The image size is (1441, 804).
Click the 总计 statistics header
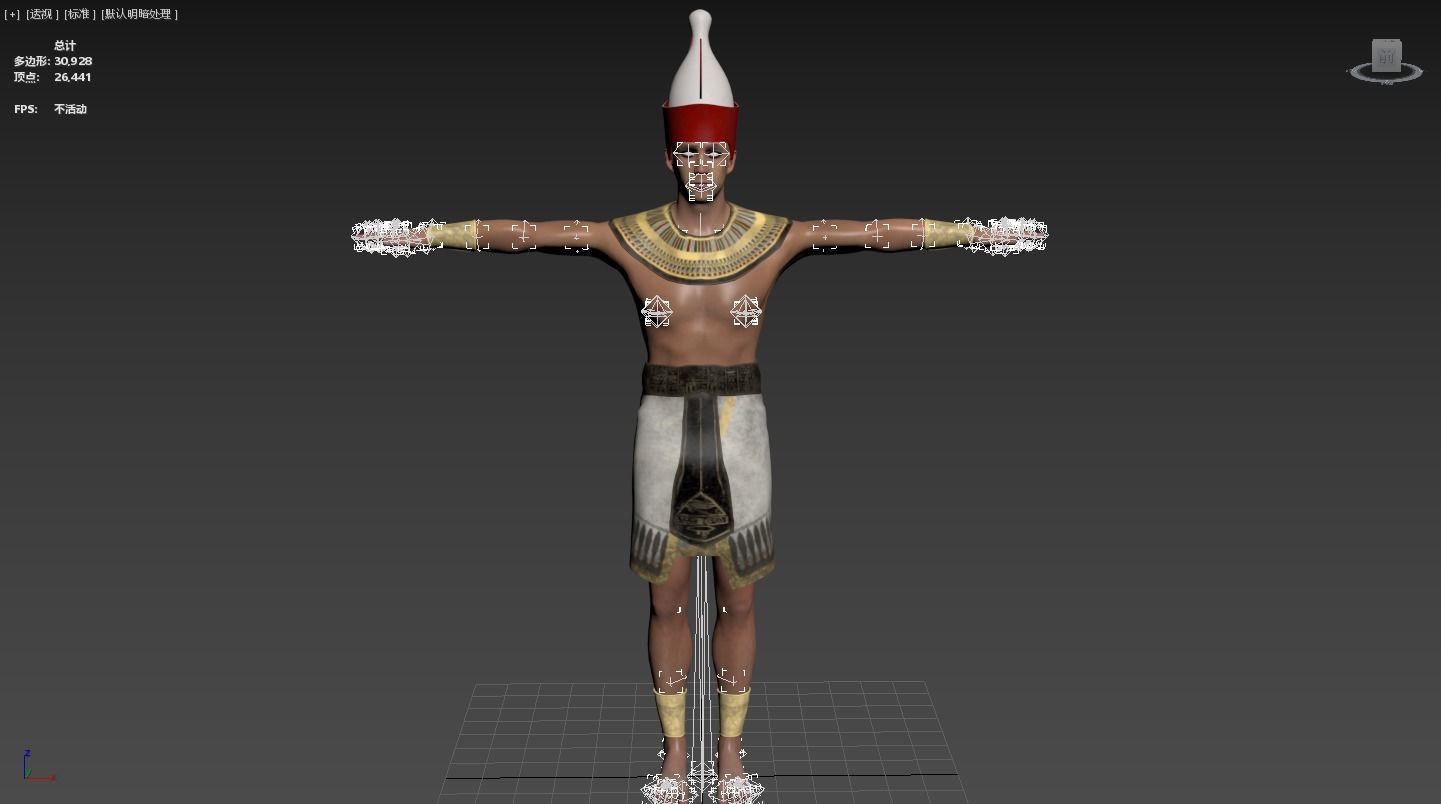(x=65, y=45)
